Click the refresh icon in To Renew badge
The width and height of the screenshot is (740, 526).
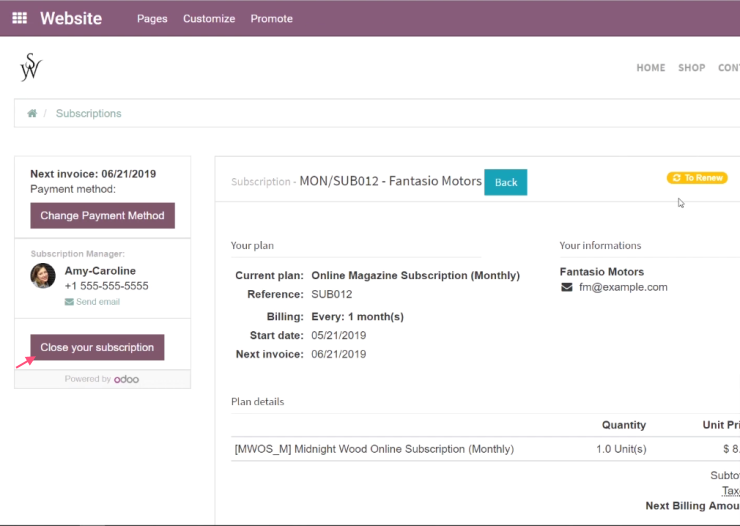[x=676, y=178]
